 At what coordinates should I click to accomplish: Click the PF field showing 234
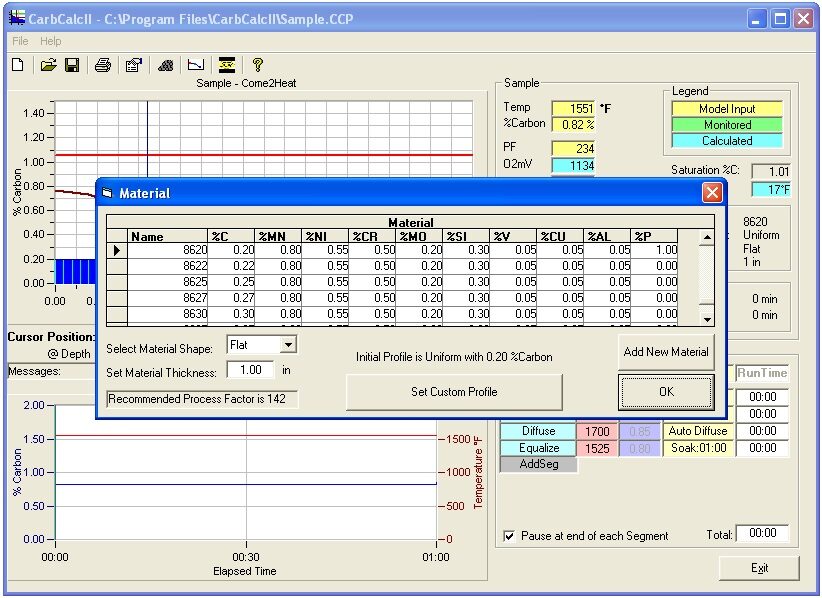point(573,148)
